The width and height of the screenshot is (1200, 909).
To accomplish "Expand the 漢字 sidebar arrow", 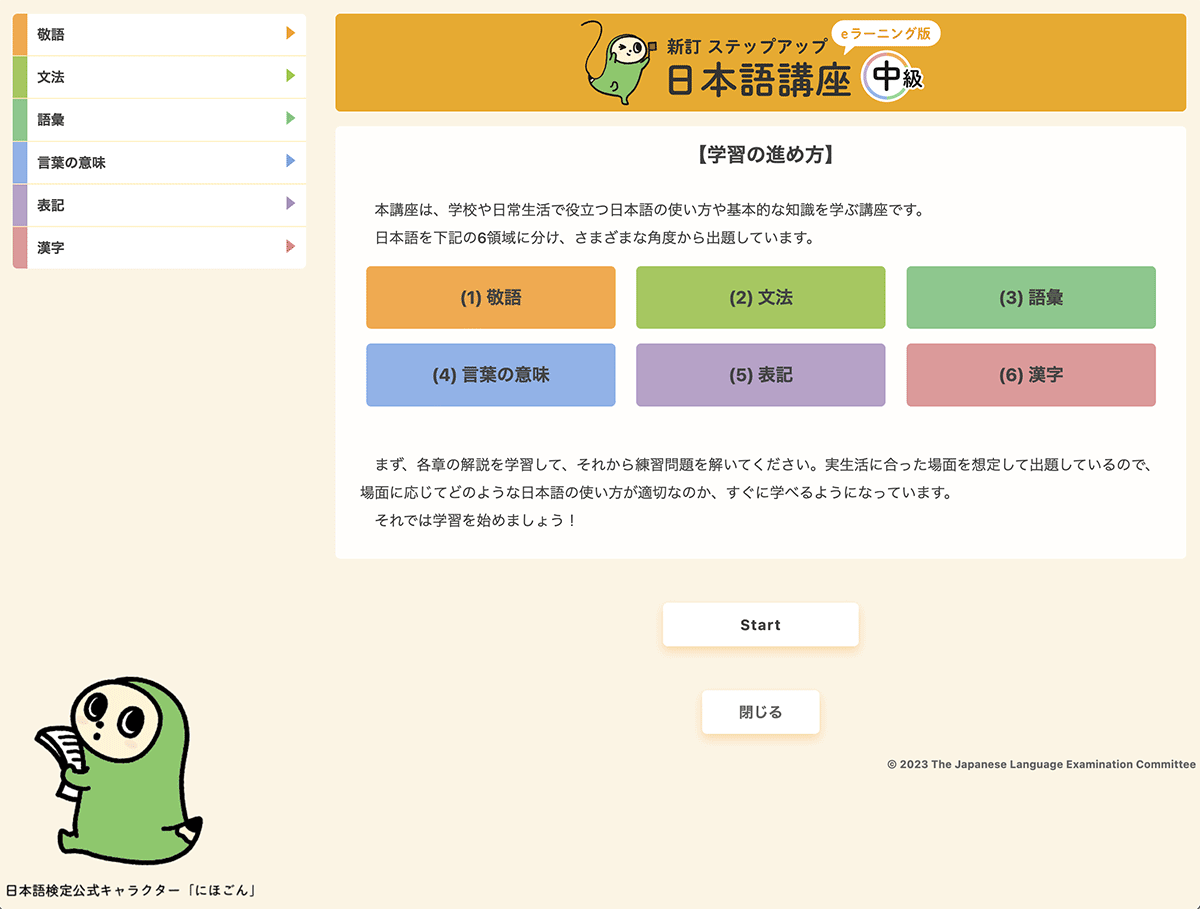I will point(290,247).
